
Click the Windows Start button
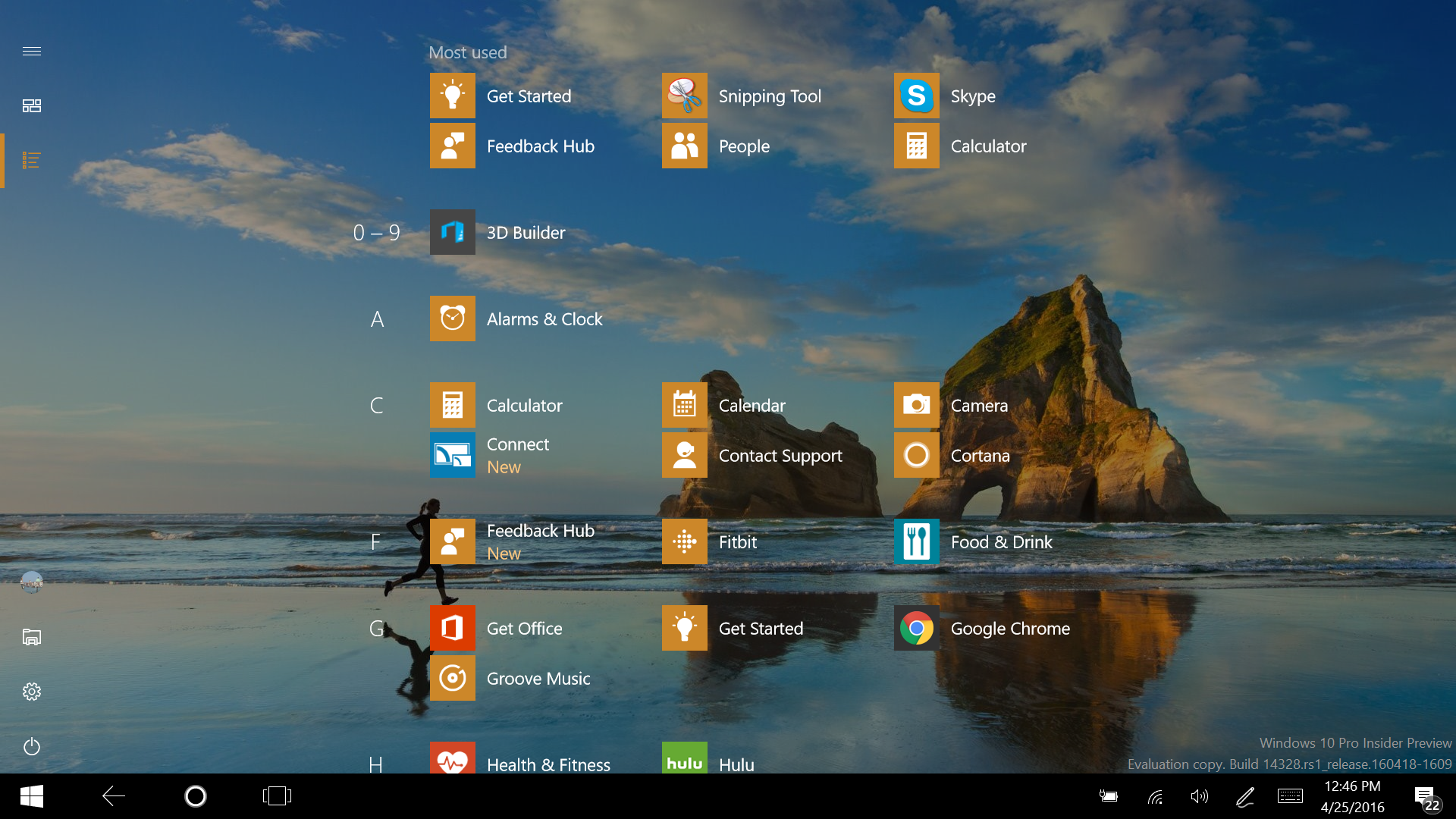32,796
